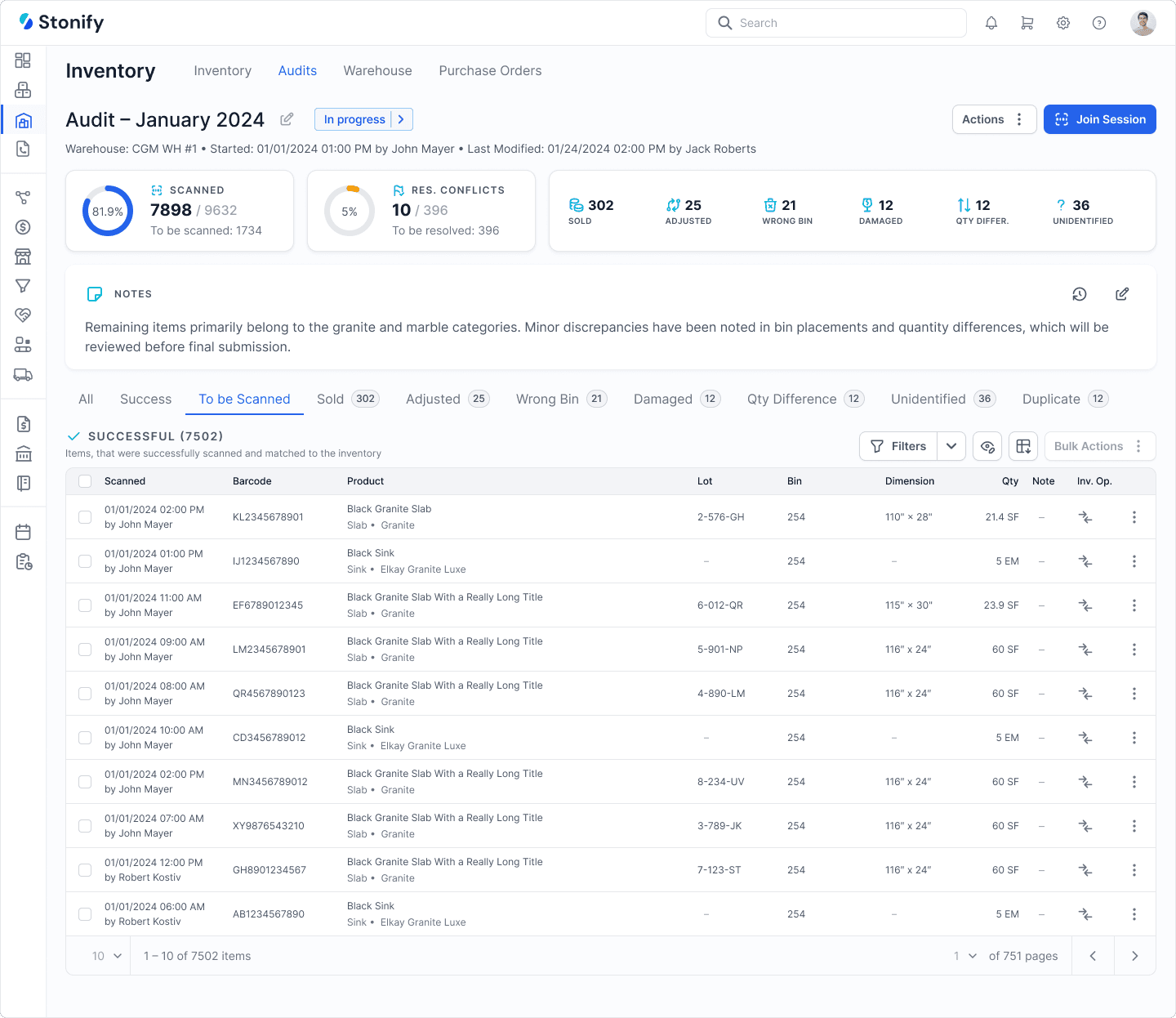Screen dimensions: 1176x1018
Task: Change rows per page selector
Action: tap(107, 956)
